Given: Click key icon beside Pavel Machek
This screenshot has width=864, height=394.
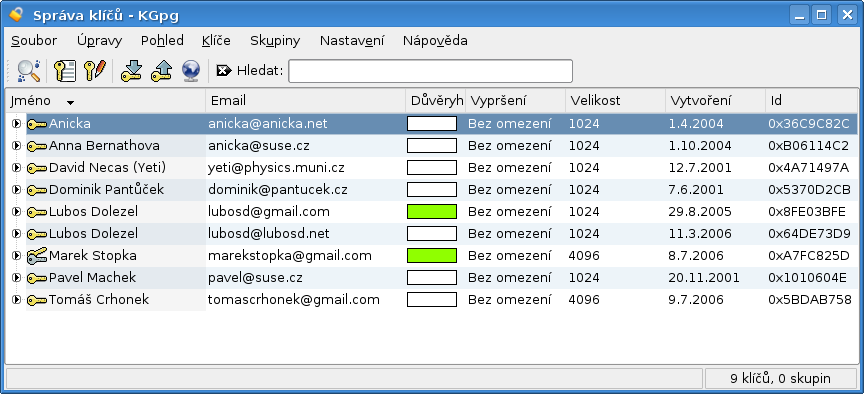Looking at the screenshot, I should coord(37,278).
